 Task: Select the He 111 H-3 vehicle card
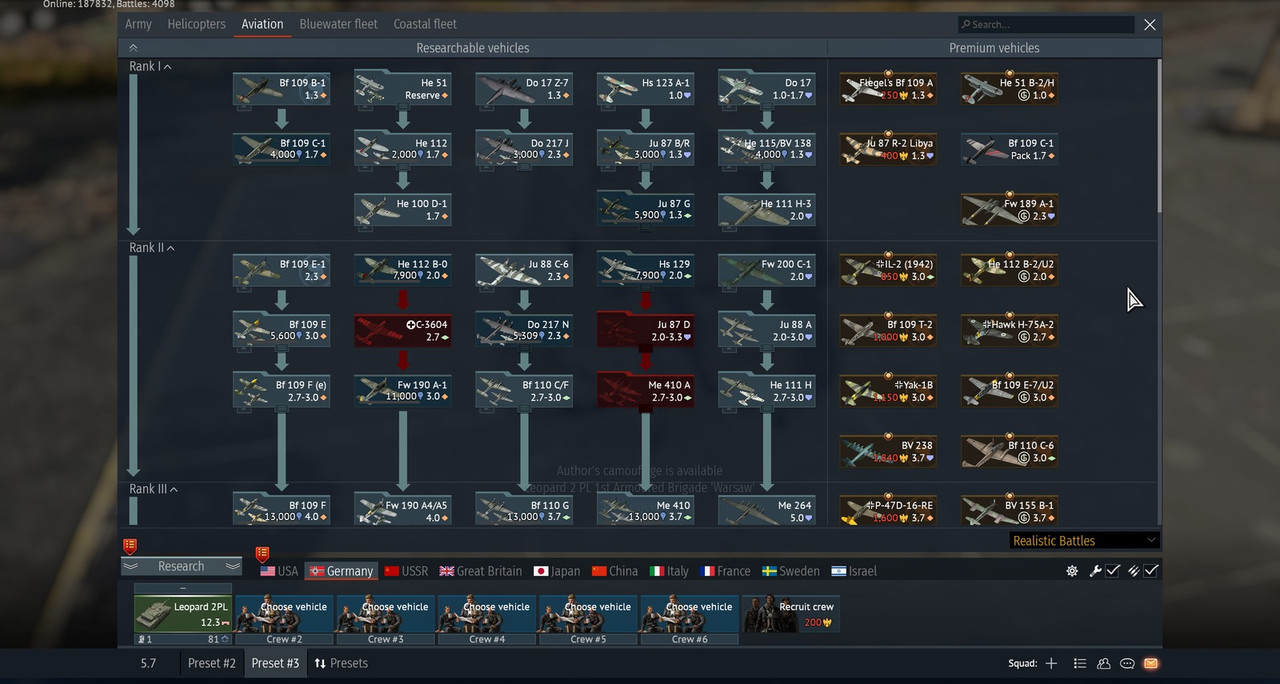(x=766, y=209)
